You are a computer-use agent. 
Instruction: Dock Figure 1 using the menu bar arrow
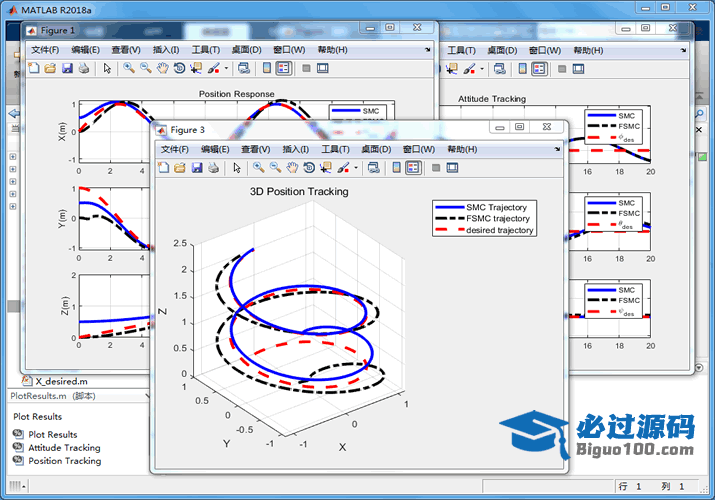pos(427,50)
